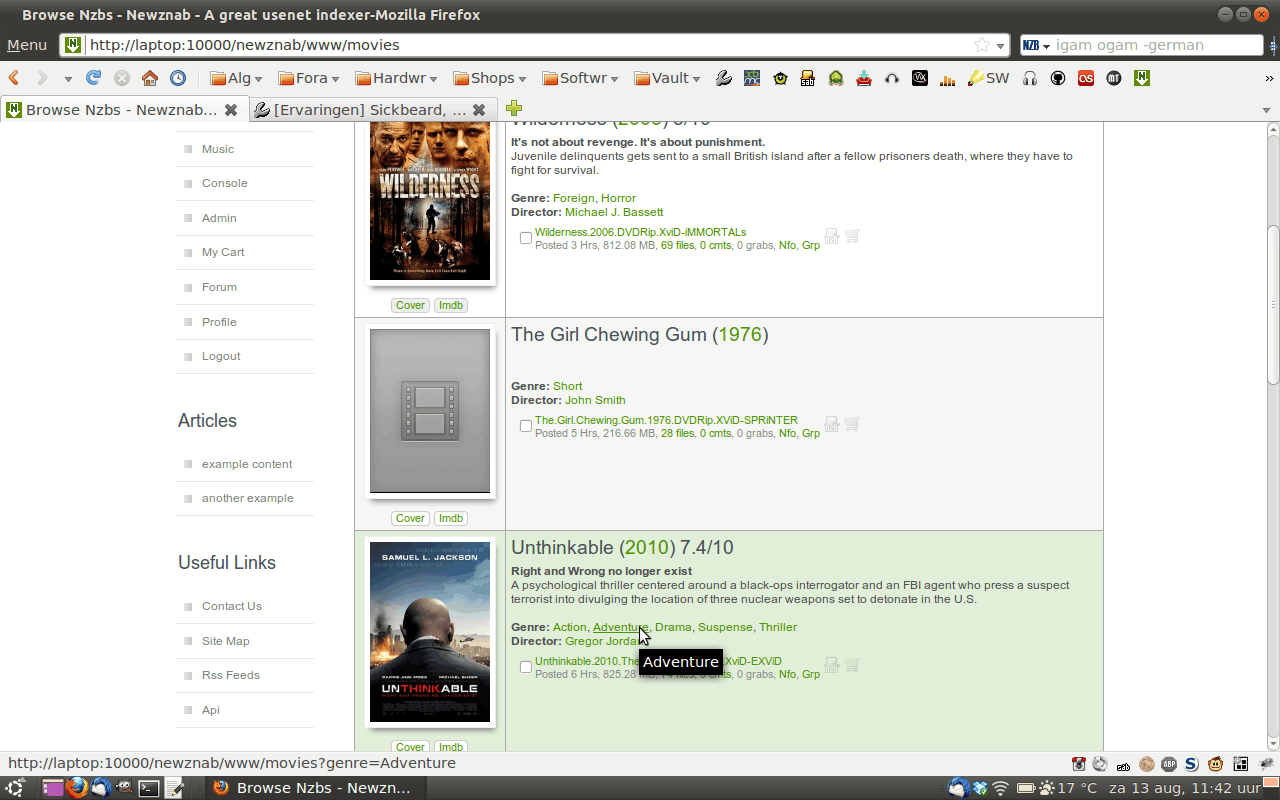Open the back/forward history dropdown arrow
Viewport: 1280px width, 800px height.
point(68,79)
